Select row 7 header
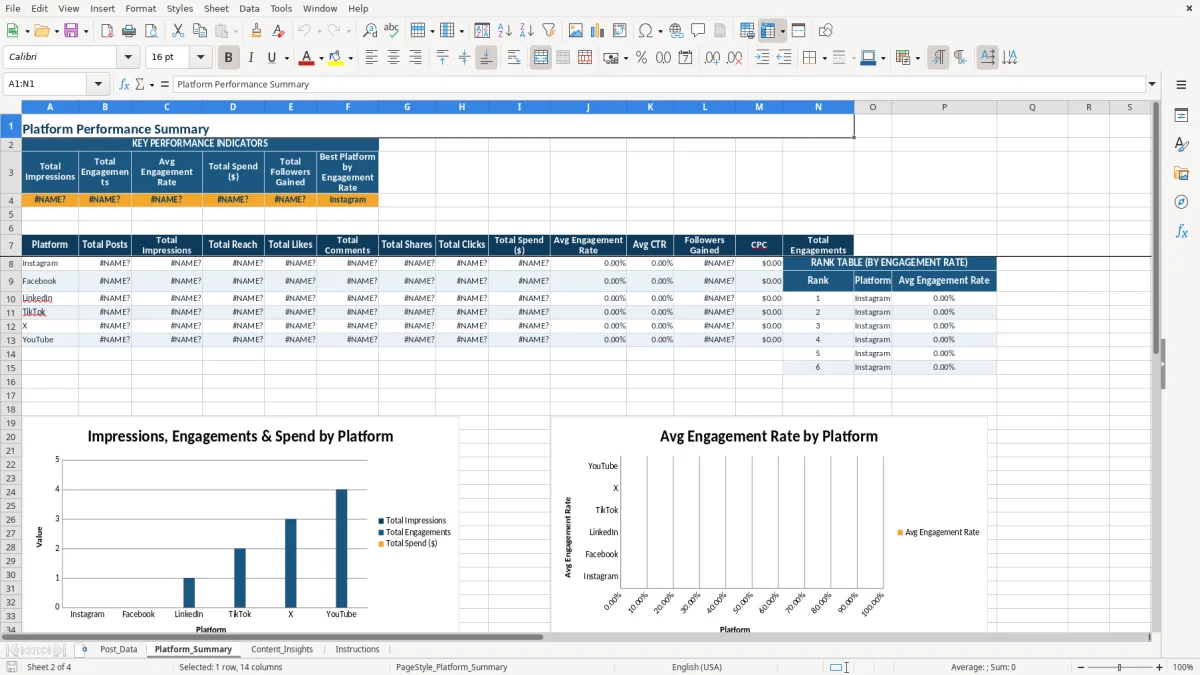Viewport: 1200px width, 675px height. tap(10, 245)
